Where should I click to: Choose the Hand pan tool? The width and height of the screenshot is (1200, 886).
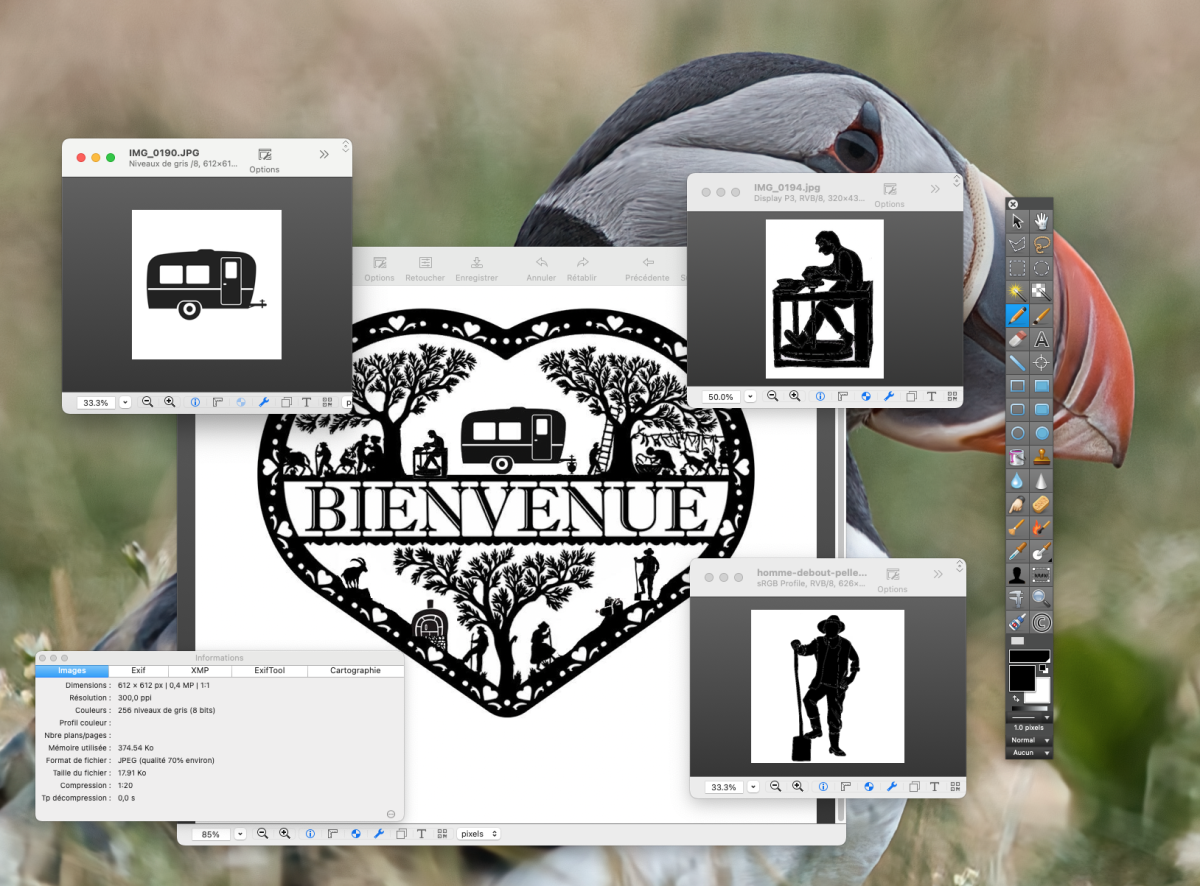click(x=1041, y=220)
